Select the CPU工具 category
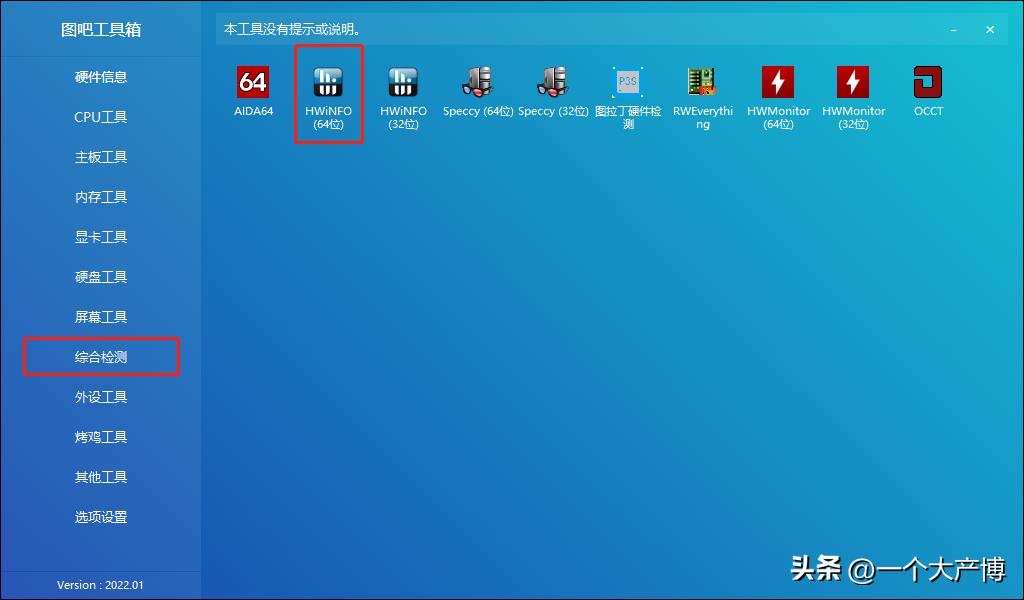The width and height of the screenshot is (1024, 600). pos(101,117)
